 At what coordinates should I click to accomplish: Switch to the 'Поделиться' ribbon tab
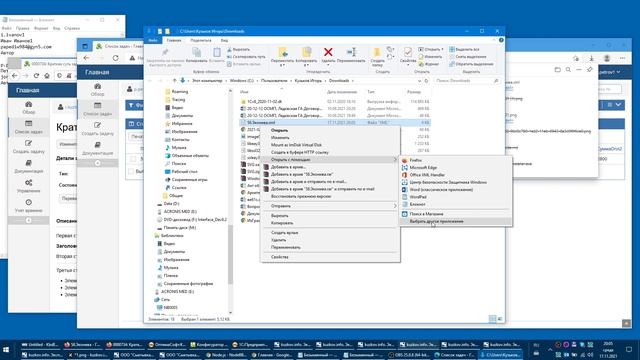coord(201,40)
